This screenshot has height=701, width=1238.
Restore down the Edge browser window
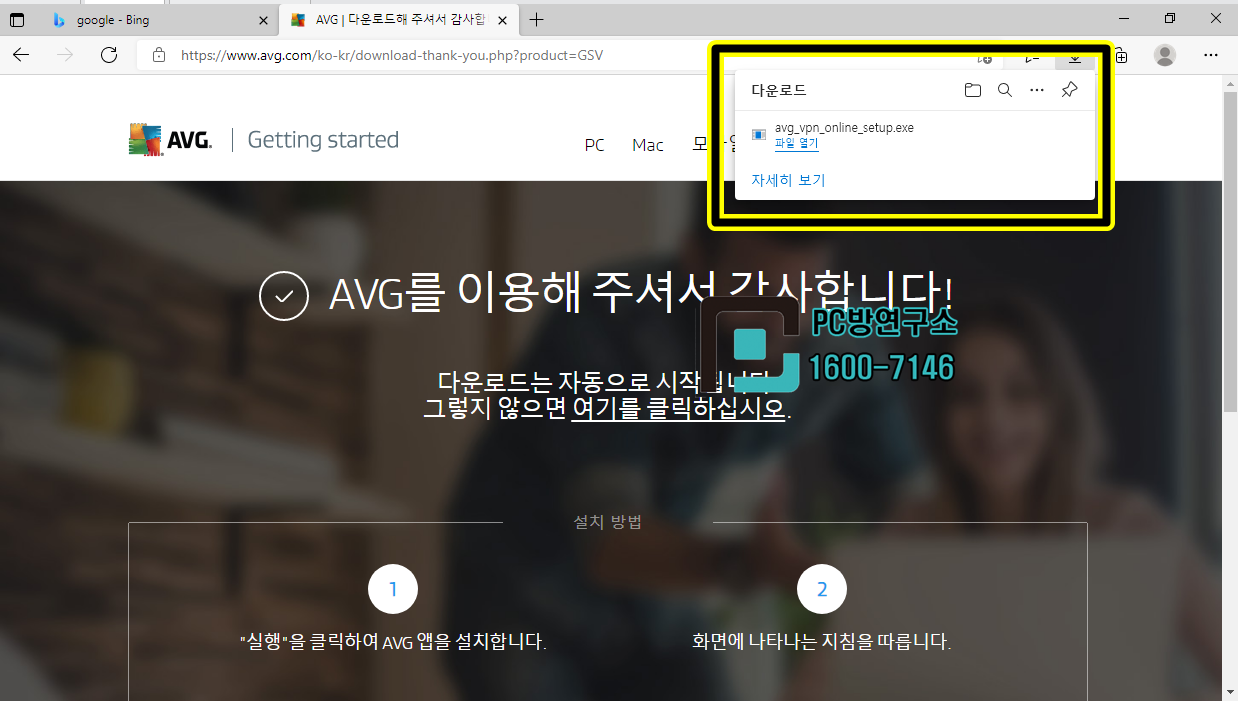[x=1170, y=19]
